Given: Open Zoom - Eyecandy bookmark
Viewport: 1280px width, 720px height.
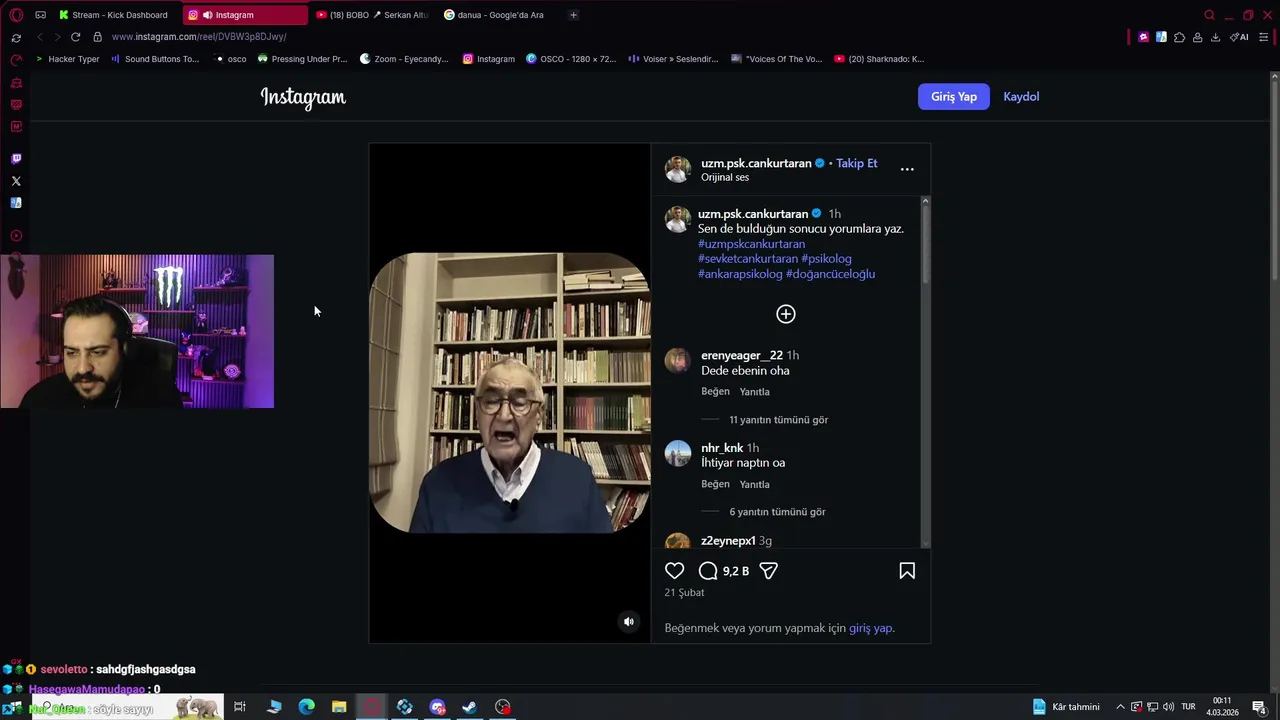Looking at the screenshot, I should pos(404,59).
